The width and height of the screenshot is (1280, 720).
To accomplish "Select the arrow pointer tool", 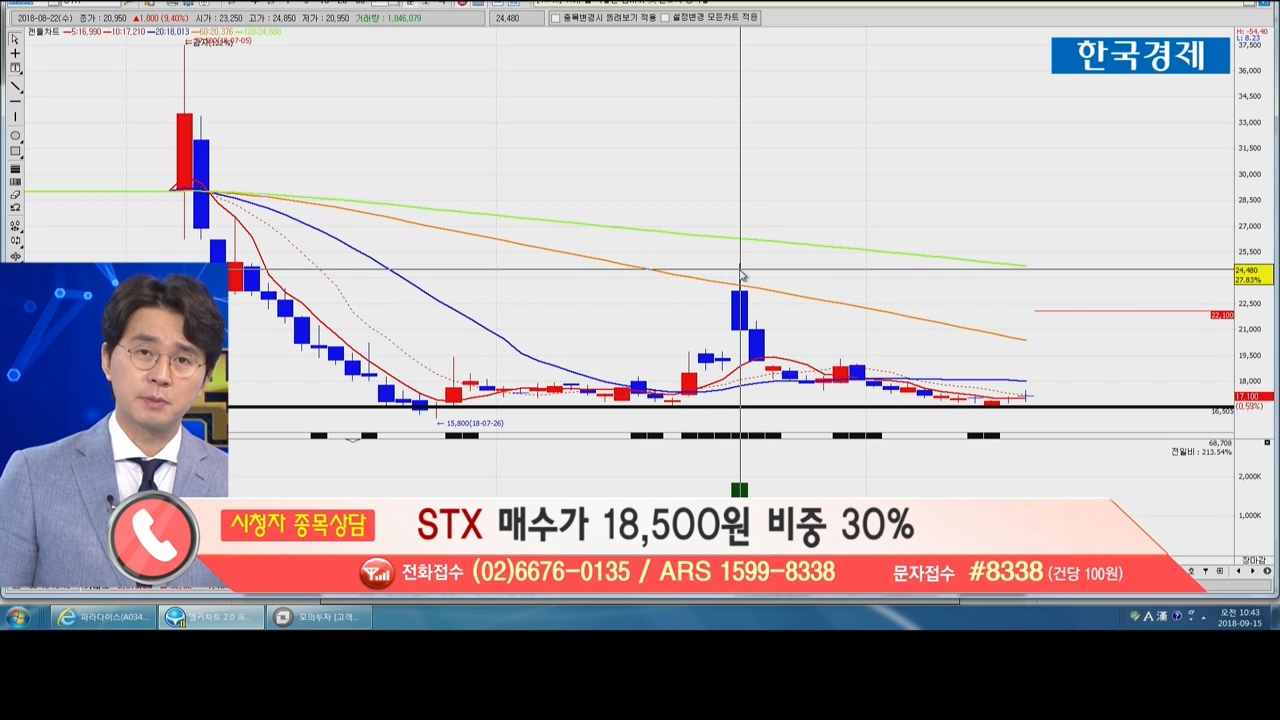I will pos(15,38).
